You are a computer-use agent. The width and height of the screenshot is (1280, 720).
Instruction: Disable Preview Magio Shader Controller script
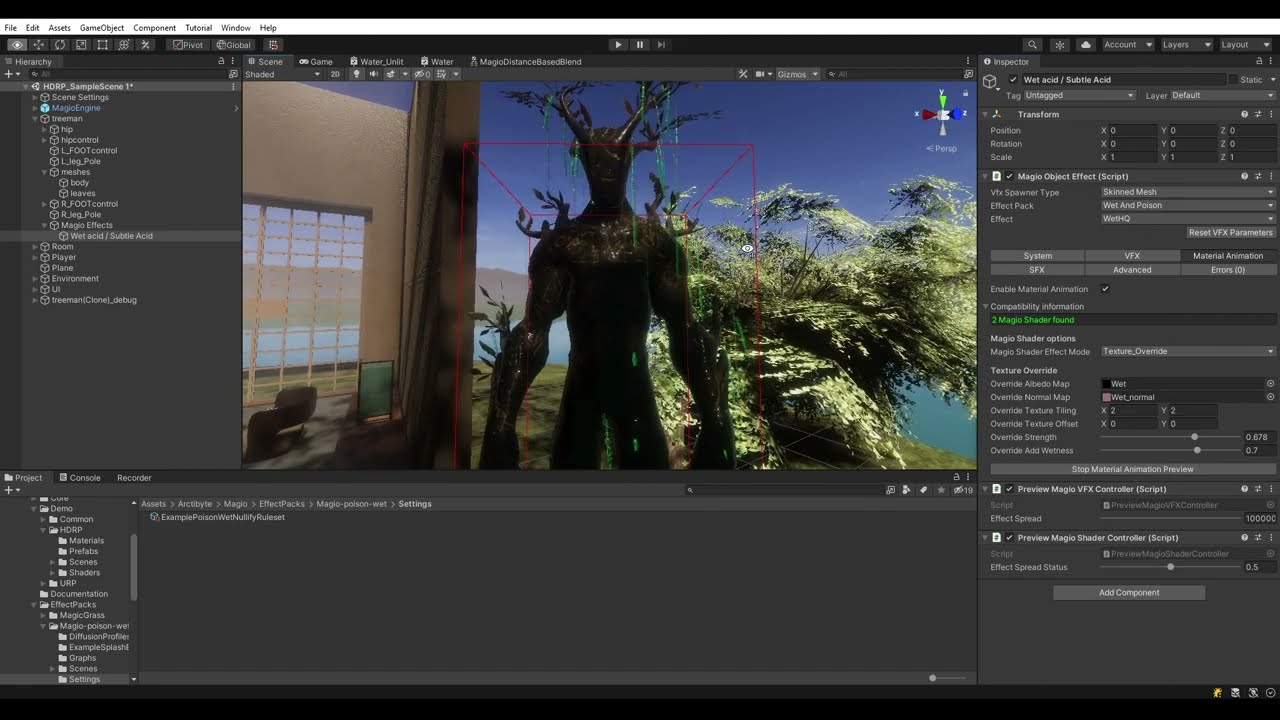pos(1010,538)
